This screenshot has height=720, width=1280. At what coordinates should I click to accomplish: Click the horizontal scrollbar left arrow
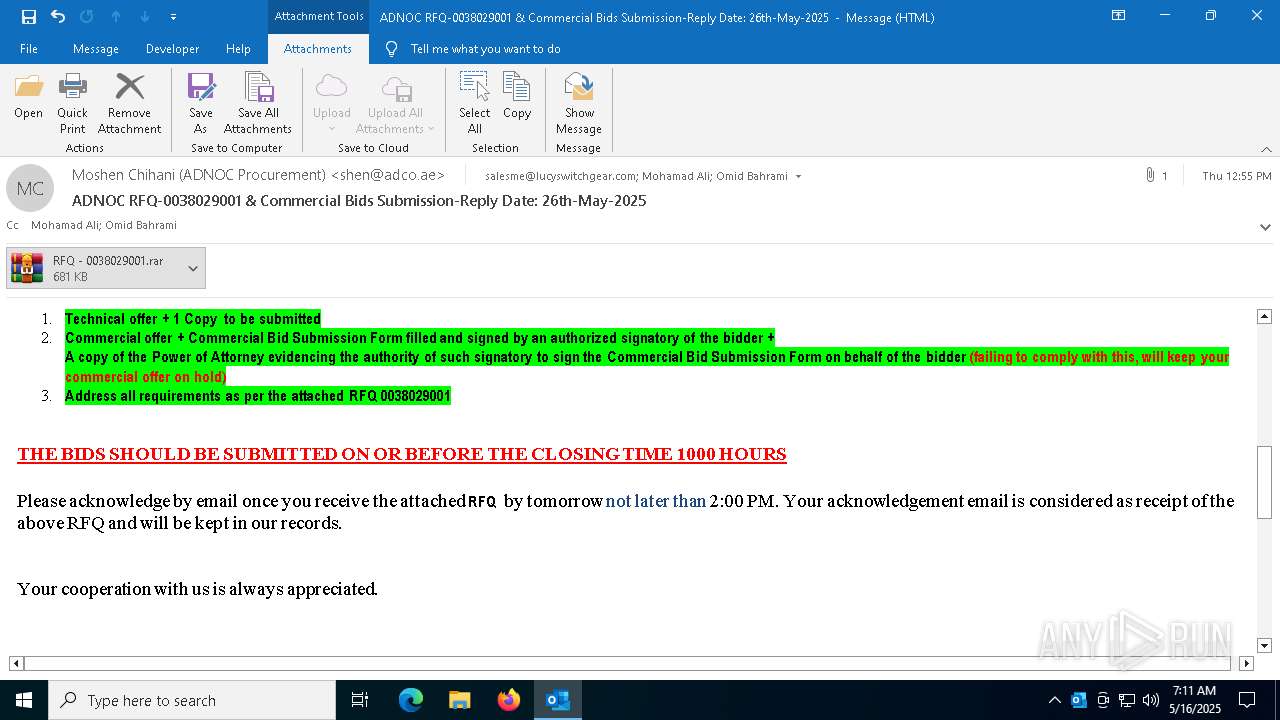[x=16, y=663]
